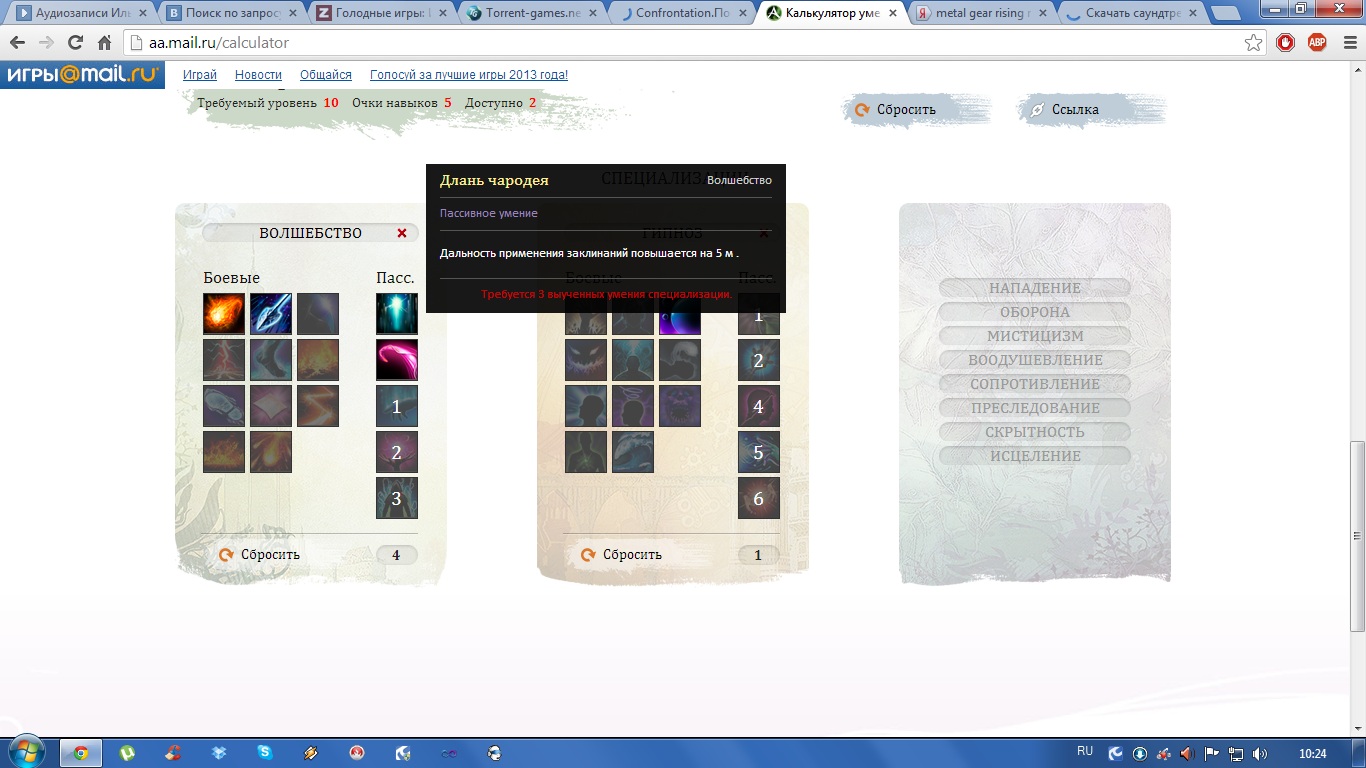Choose the ВООДУШЕВЛЕНИЕ specialization
Viewport: 1366px width, 768px height.
pyautogui.click(x=1035, y=360)
